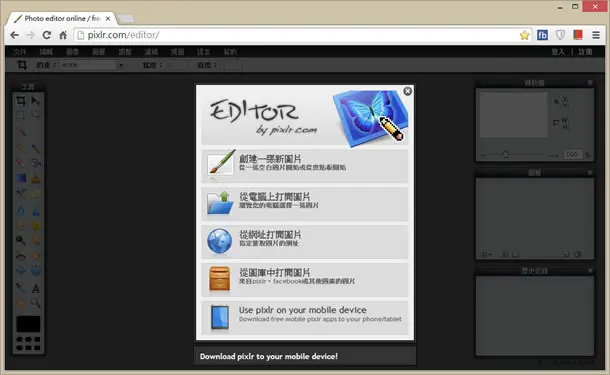Open the first menu in pixlr menu bar
The height and width of the screenshot is (375, 610).
click(x=20, y=52)
